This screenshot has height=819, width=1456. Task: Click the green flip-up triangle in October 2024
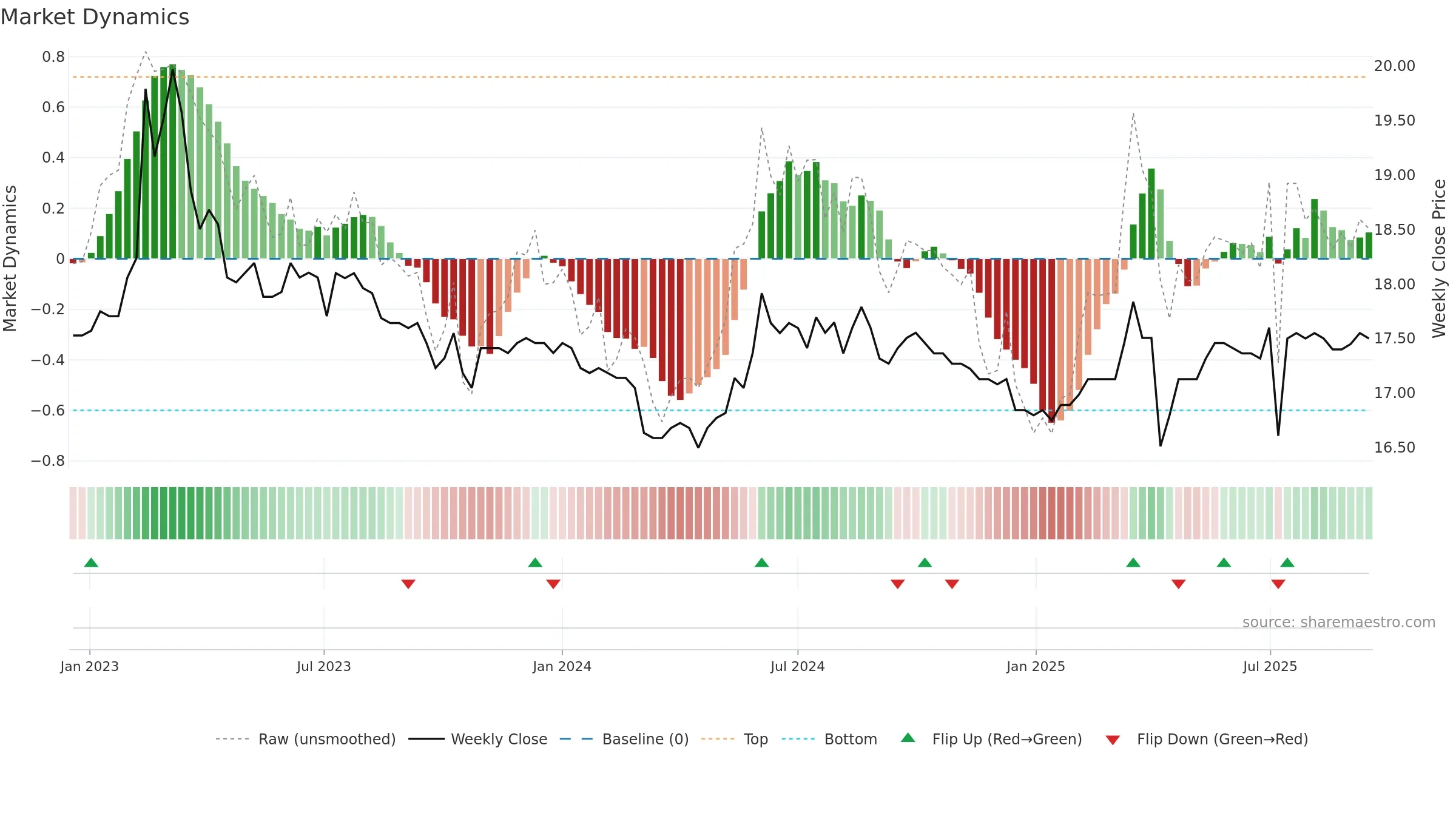click(925, 562)
